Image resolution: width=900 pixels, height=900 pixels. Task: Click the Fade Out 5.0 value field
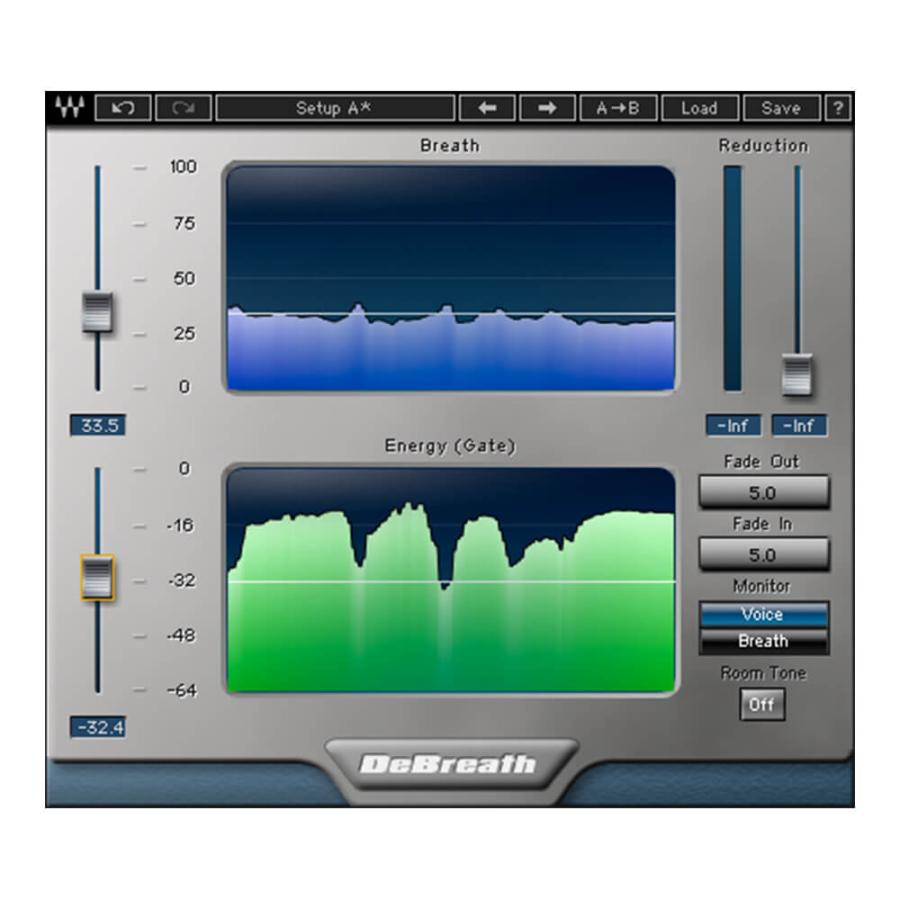click(x=763, y=492)
